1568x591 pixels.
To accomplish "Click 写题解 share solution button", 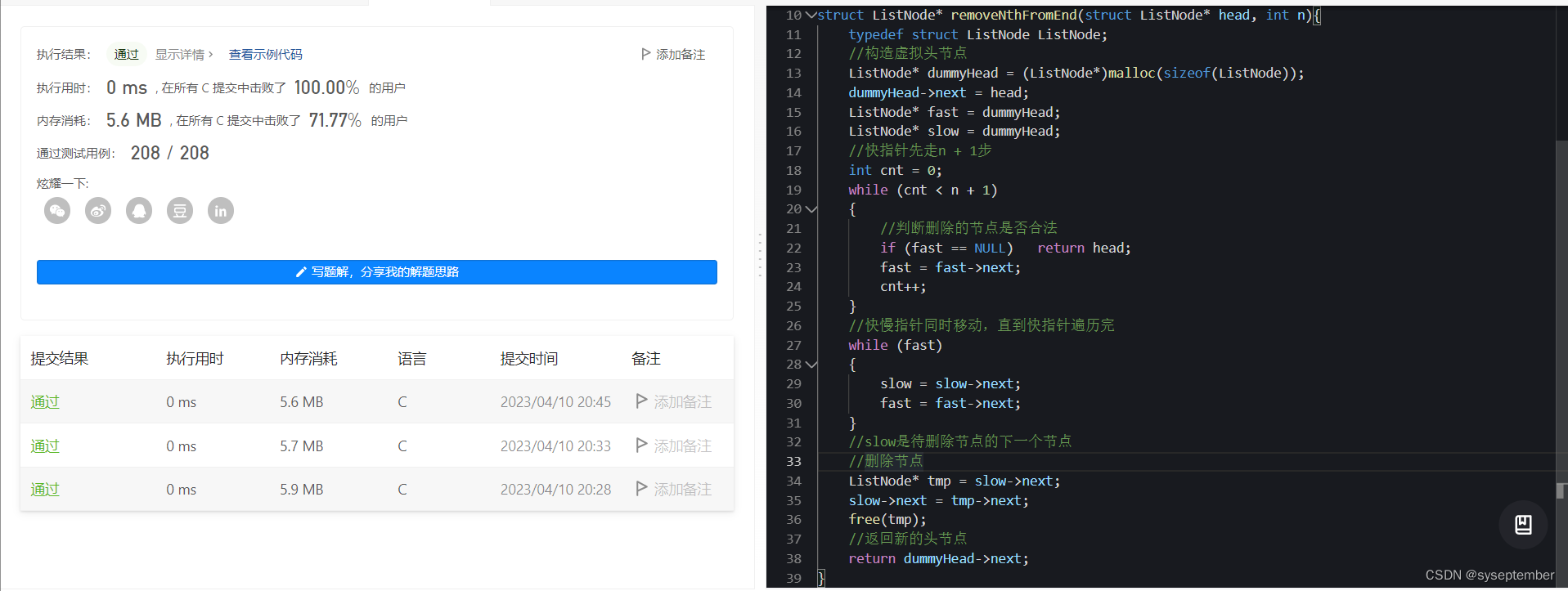I will pos(377,272).
